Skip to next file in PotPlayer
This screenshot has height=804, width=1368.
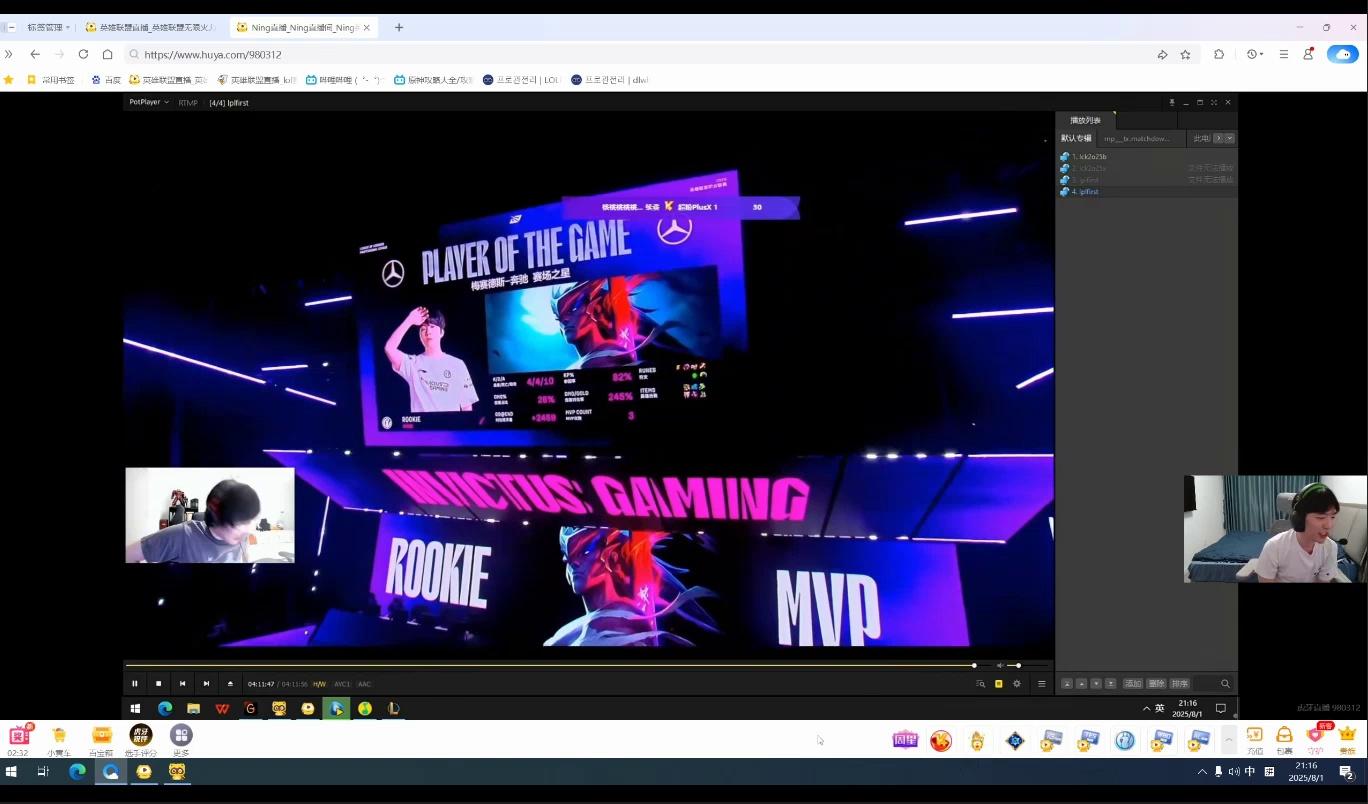coord(206,684)
